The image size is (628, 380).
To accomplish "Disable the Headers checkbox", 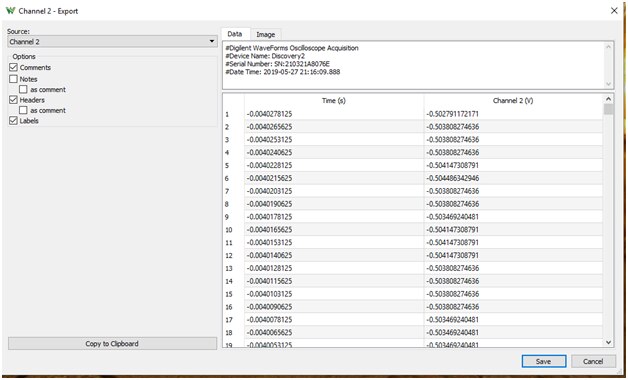I will click(x=13, y=100).
